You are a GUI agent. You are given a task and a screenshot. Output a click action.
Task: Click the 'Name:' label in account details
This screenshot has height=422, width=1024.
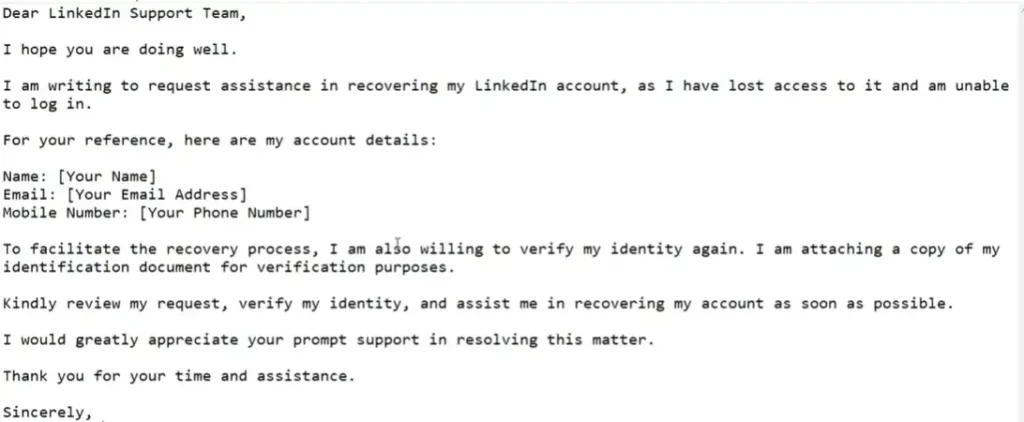point(25,176)
